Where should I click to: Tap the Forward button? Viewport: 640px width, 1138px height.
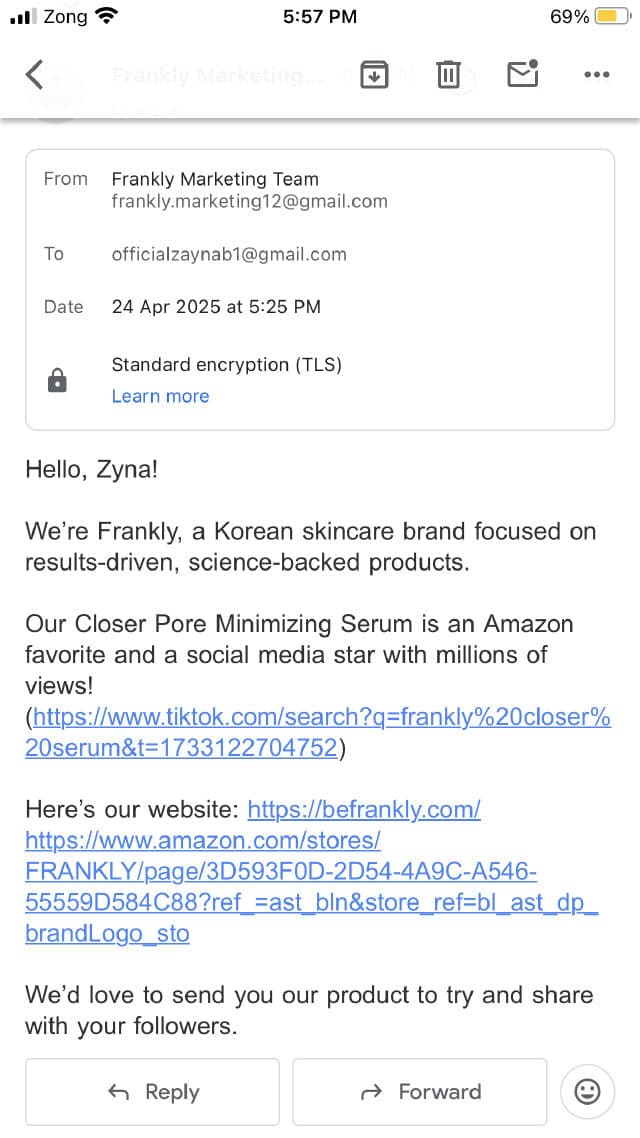(420, 1092)
